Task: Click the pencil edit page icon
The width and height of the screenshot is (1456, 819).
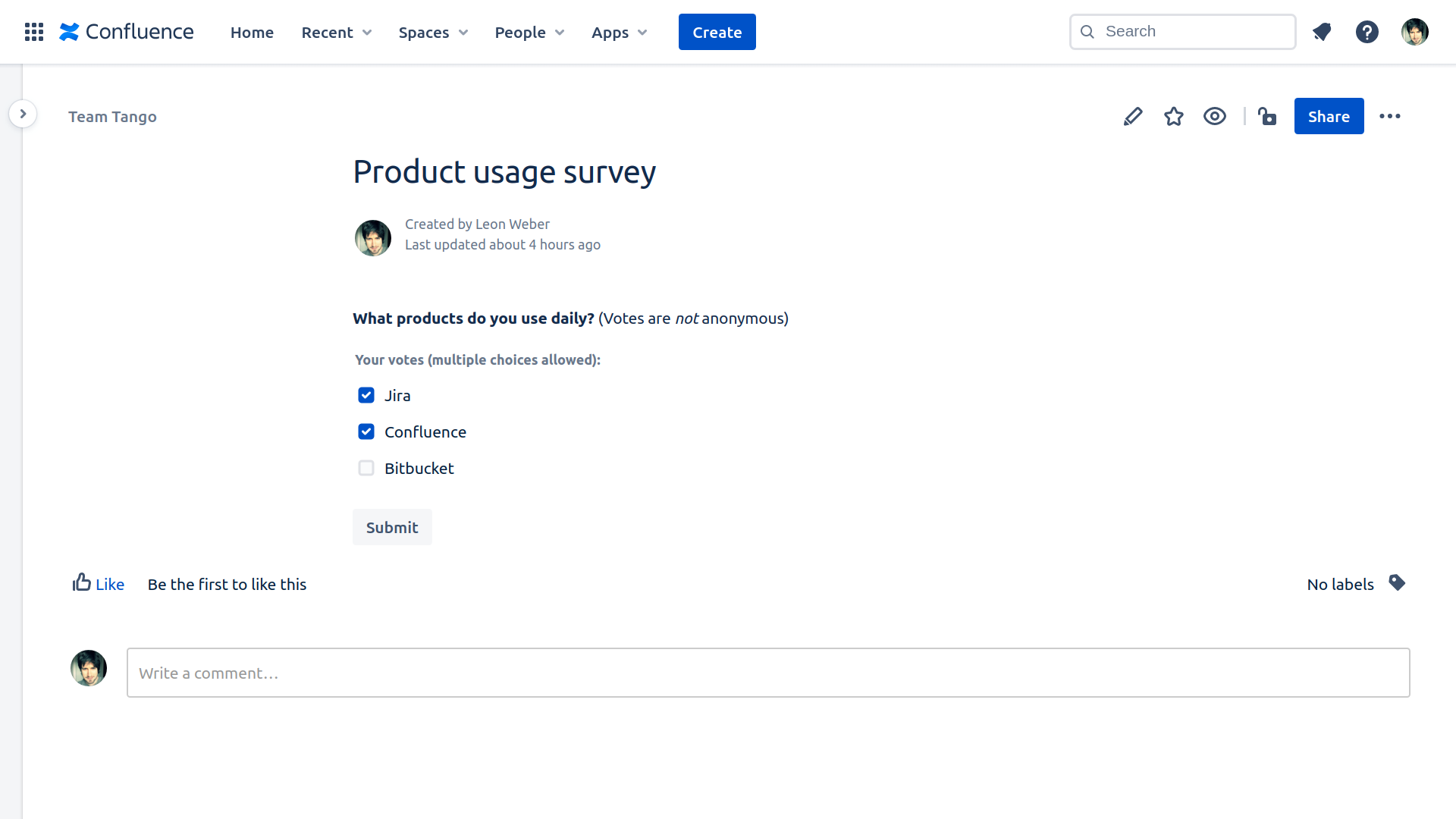Action: click(1133, 116)
